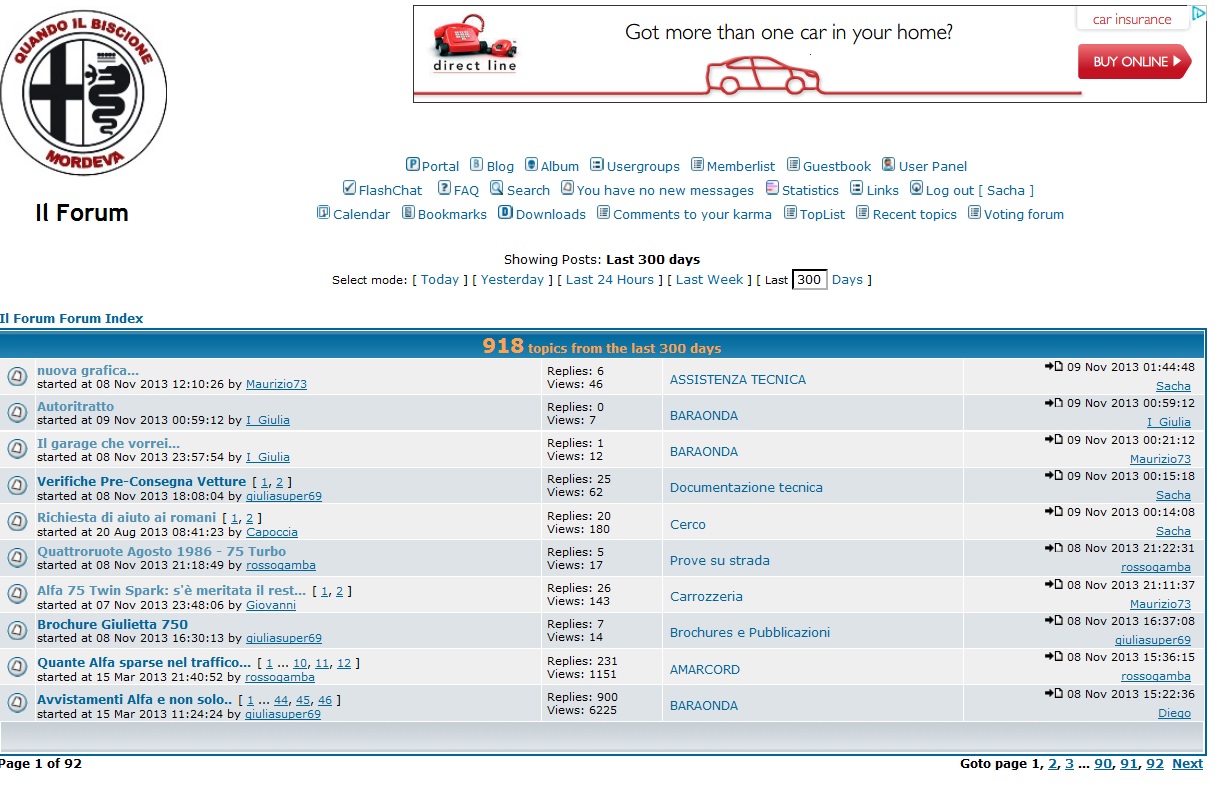Click latest-post icon in Avvistamenti Alfa row
Image resolution: width=1215 pixels, height=799 pixels.
click(x=1054, y=693)
